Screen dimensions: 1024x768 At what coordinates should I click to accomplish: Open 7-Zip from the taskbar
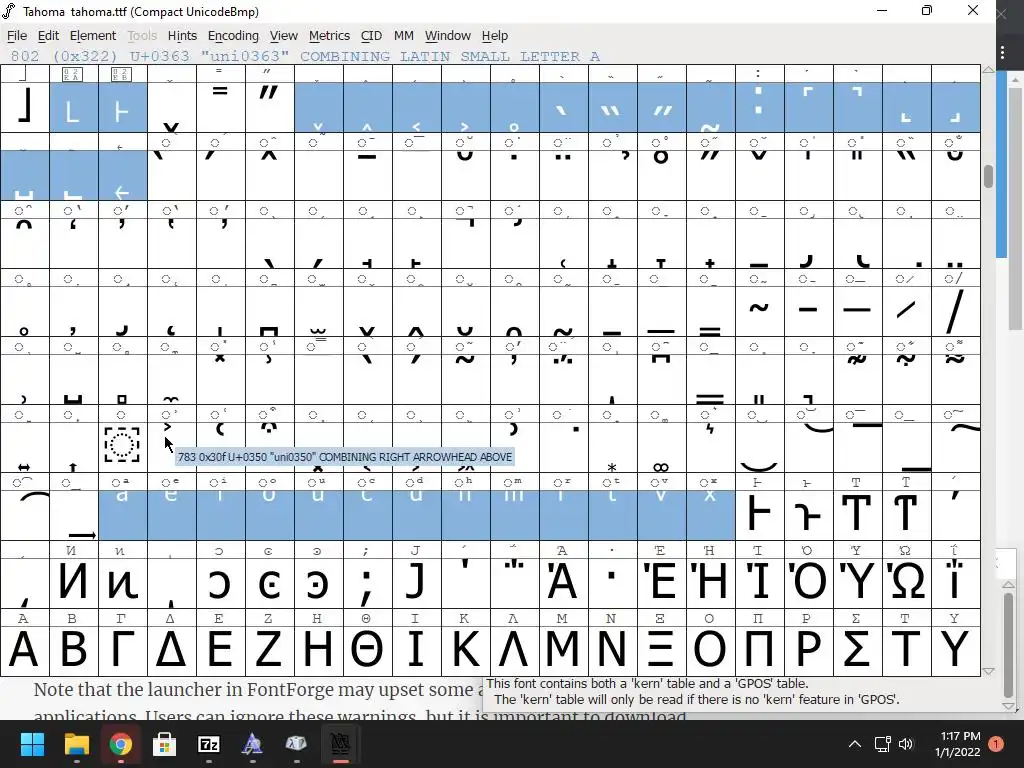(x=208, y=744)
